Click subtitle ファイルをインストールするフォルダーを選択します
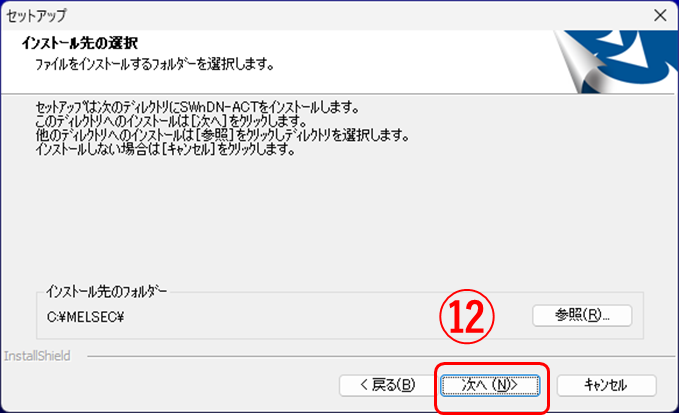The width and height of the screenshot is (679, 415). pos(155,65)
